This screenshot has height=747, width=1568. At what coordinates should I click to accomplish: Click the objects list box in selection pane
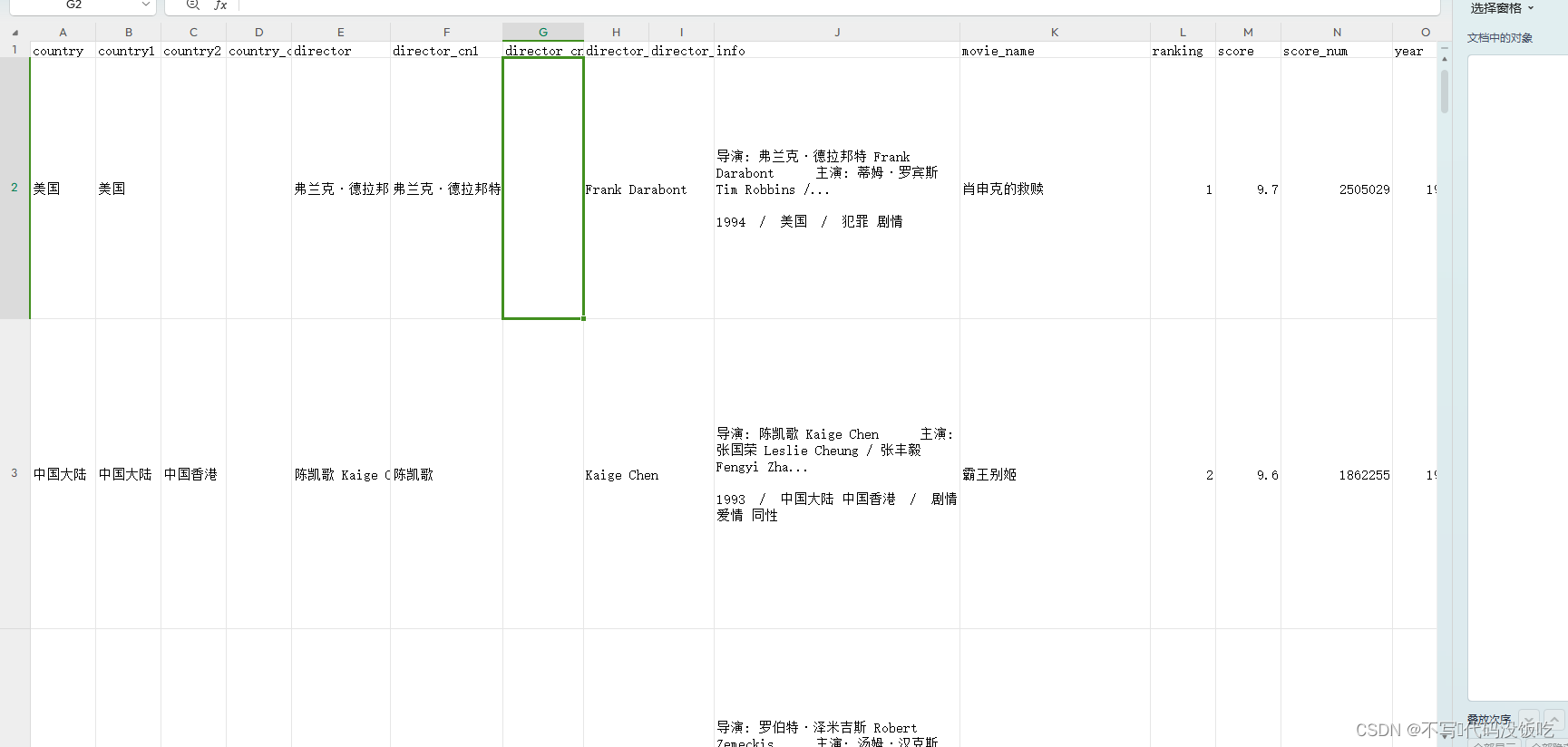[1517, 377]
